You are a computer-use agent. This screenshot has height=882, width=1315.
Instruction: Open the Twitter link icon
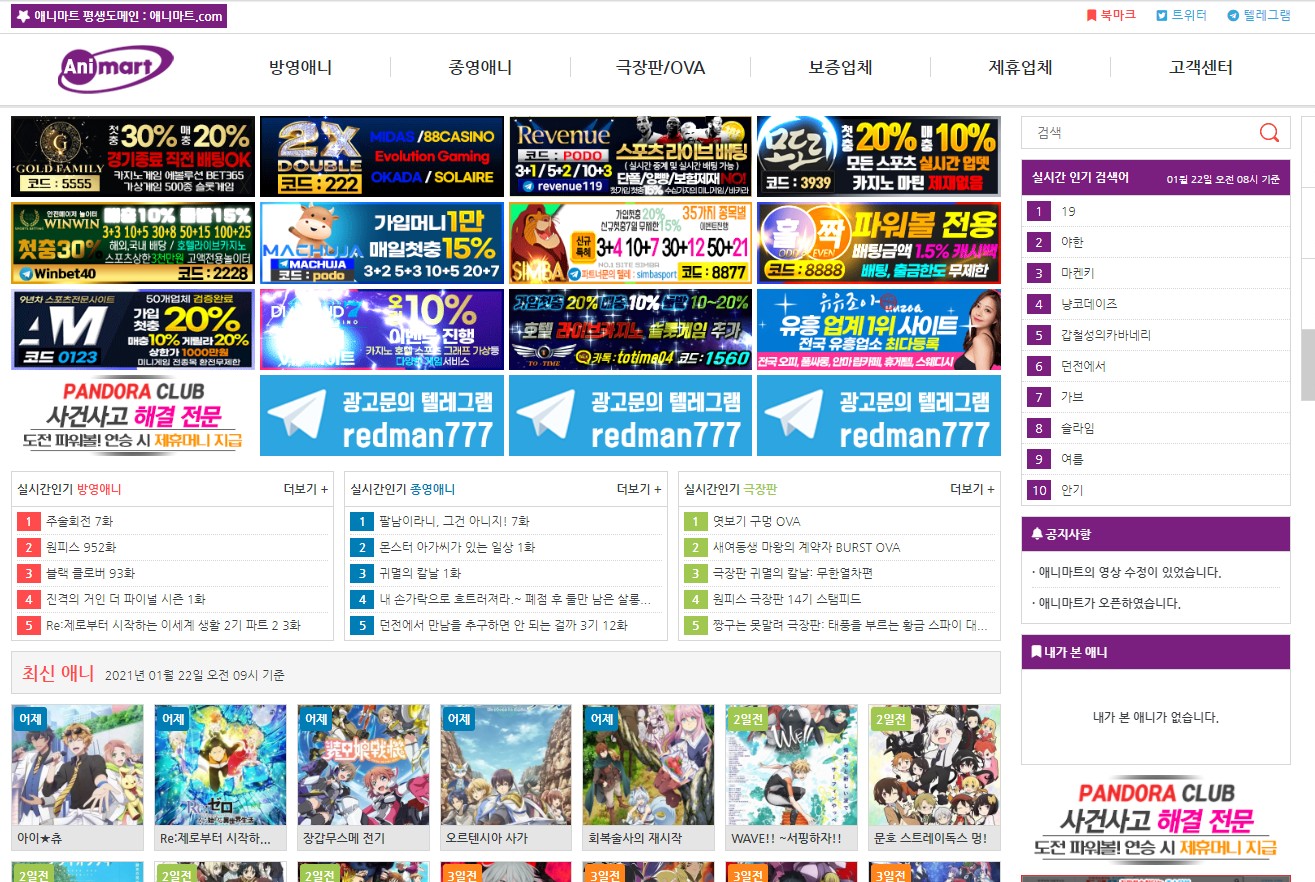click(1162, 16)
